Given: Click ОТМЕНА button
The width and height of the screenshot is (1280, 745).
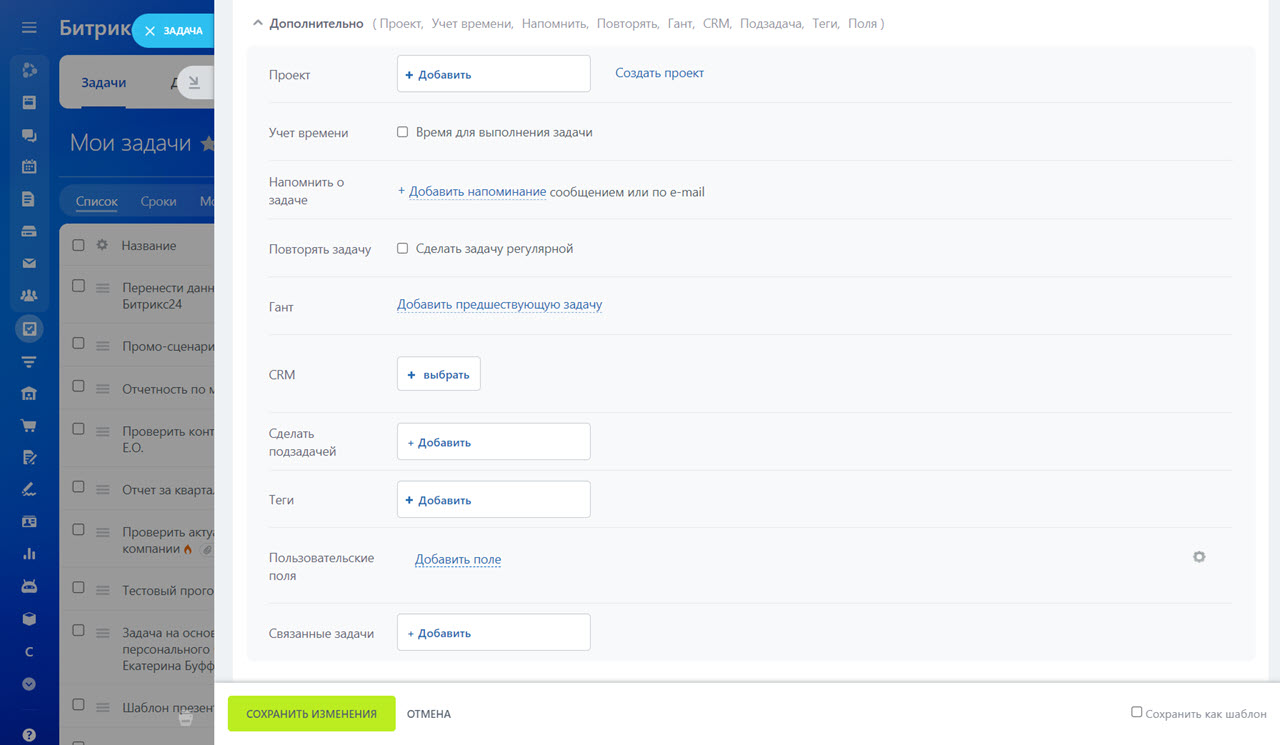Looking at the screenshot, I should point(428,714).
